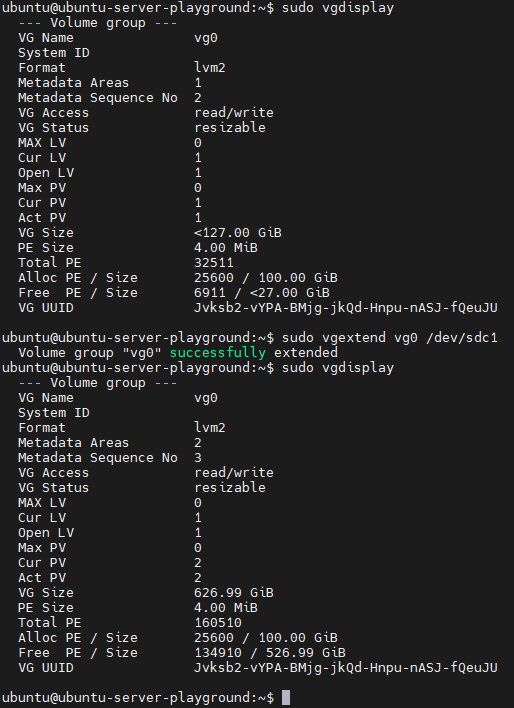
Task: Click the '/dev/sdc1' device path
Action: click(462, 337)
